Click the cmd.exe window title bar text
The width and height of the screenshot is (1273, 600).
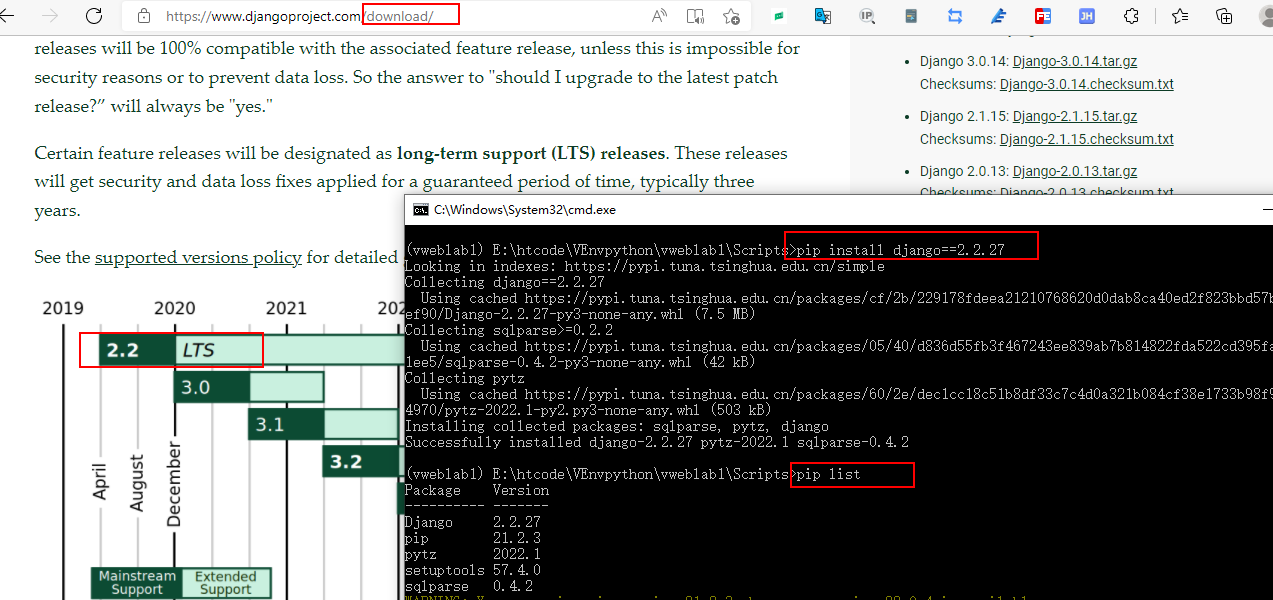[x=525, y=210]
